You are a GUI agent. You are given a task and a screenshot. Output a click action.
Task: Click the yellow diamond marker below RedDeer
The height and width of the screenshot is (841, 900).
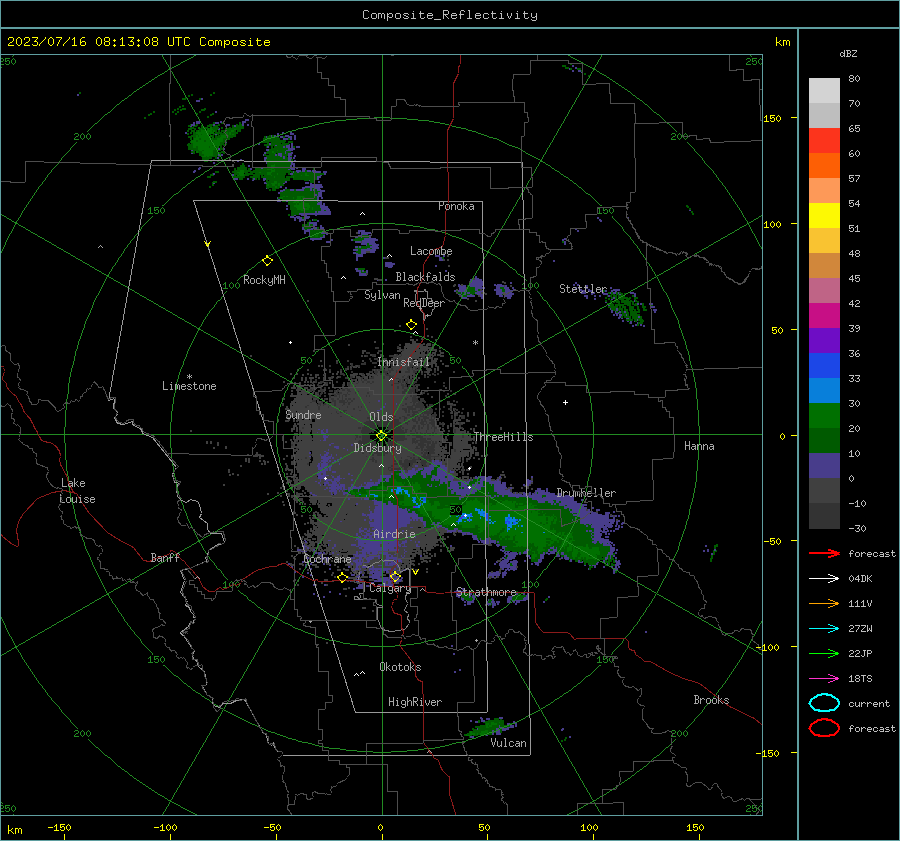tap(411, 325)
